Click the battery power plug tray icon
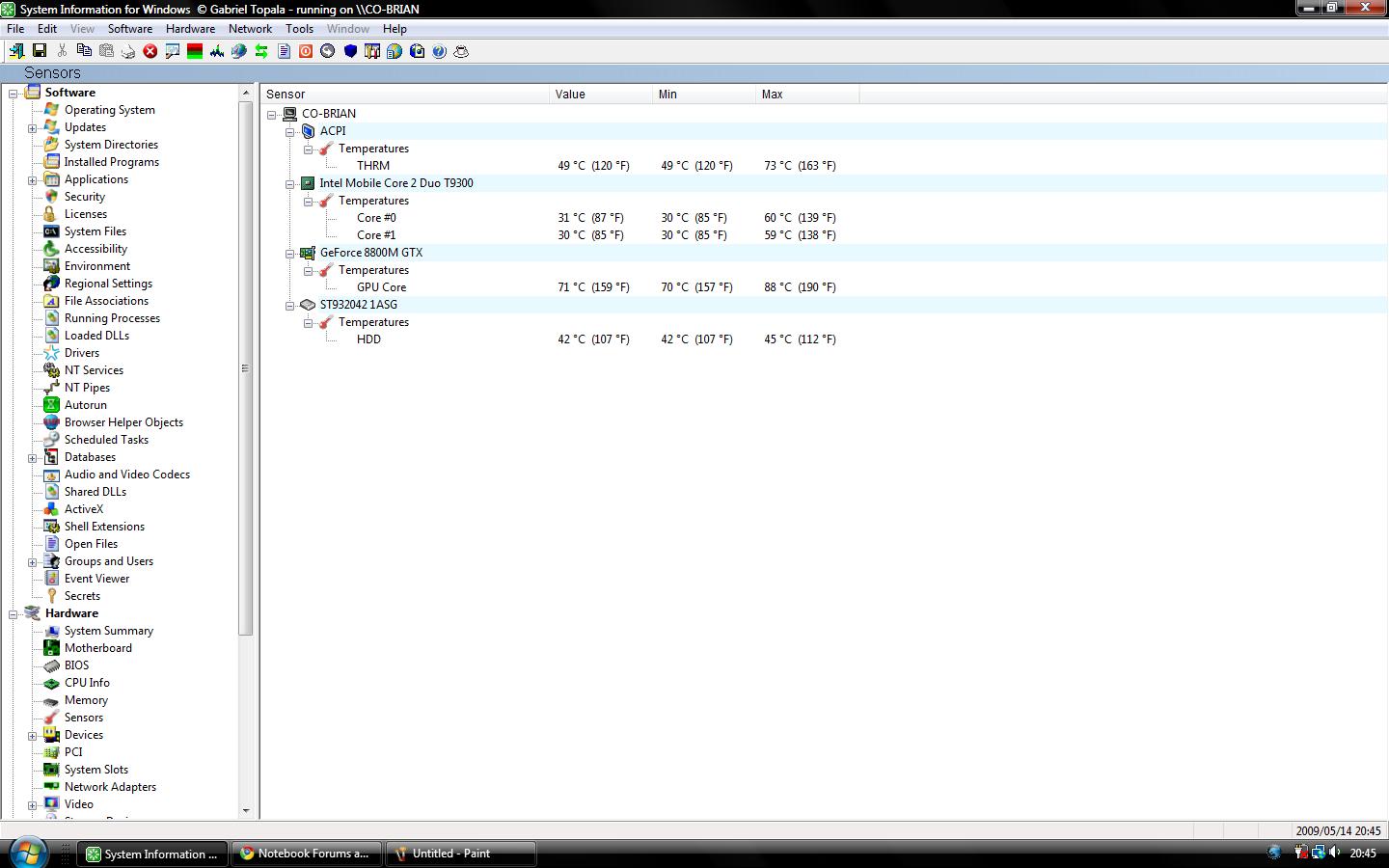Image resolution: width=1389 pixels, height=868 pixels. click(x=1301, y=853)
